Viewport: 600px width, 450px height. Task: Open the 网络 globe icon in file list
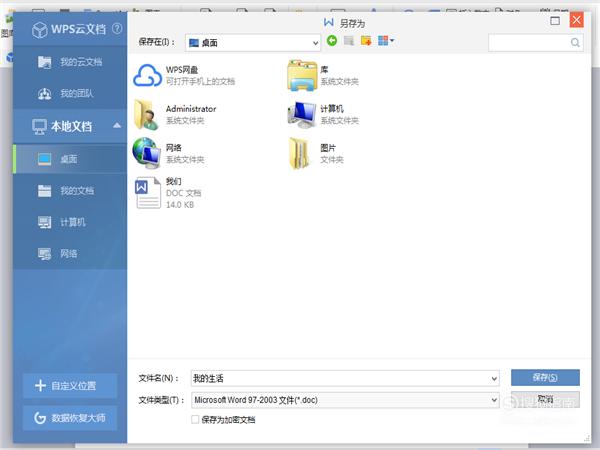pos(147,153)
